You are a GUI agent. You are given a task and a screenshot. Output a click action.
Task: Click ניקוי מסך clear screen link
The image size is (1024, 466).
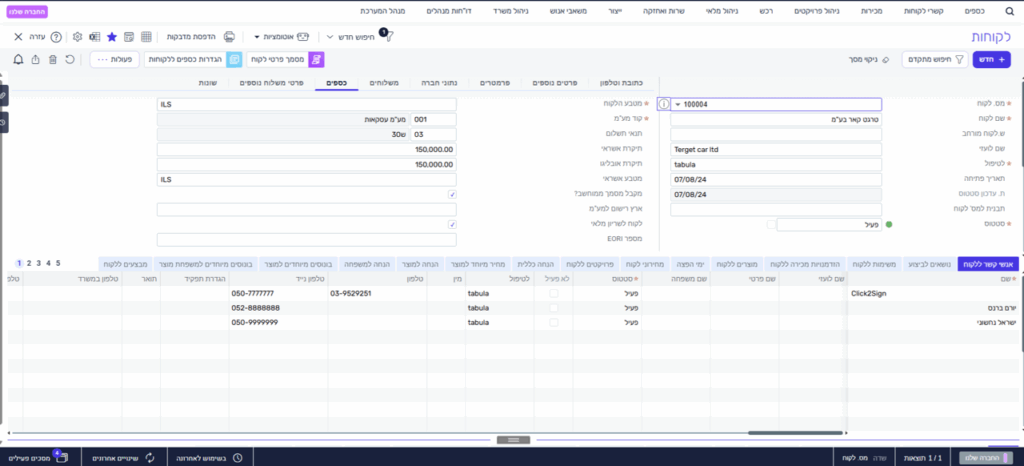click(863, 59)
